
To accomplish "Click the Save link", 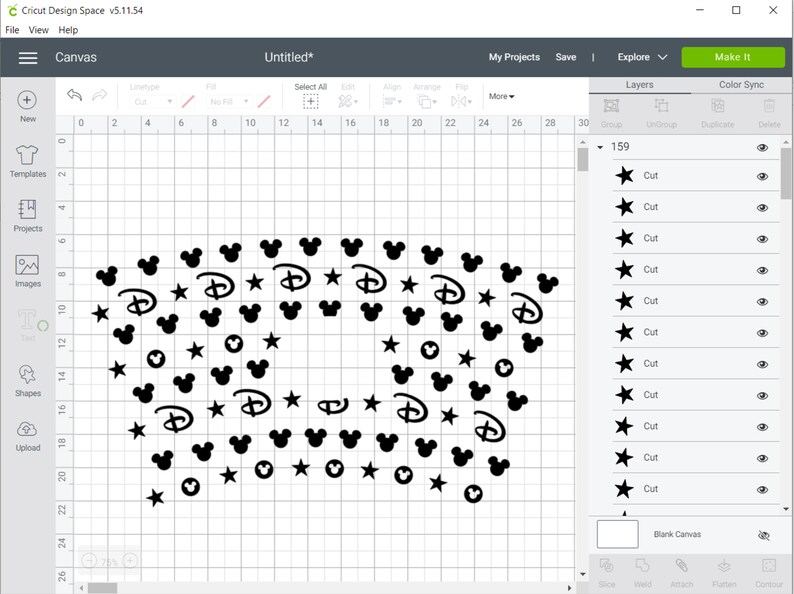I will [x=566, y=57].
